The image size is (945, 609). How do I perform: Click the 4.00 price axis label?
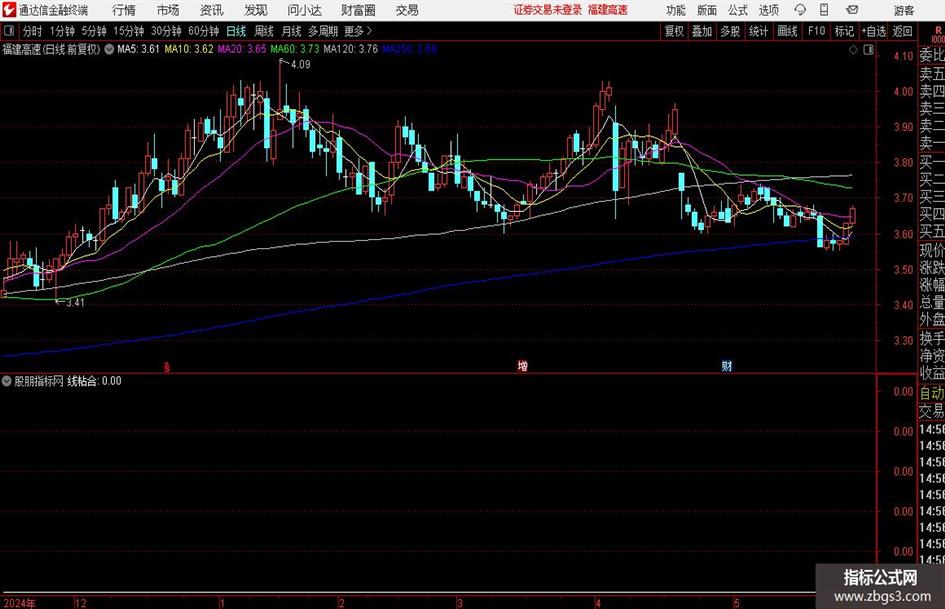903,92
